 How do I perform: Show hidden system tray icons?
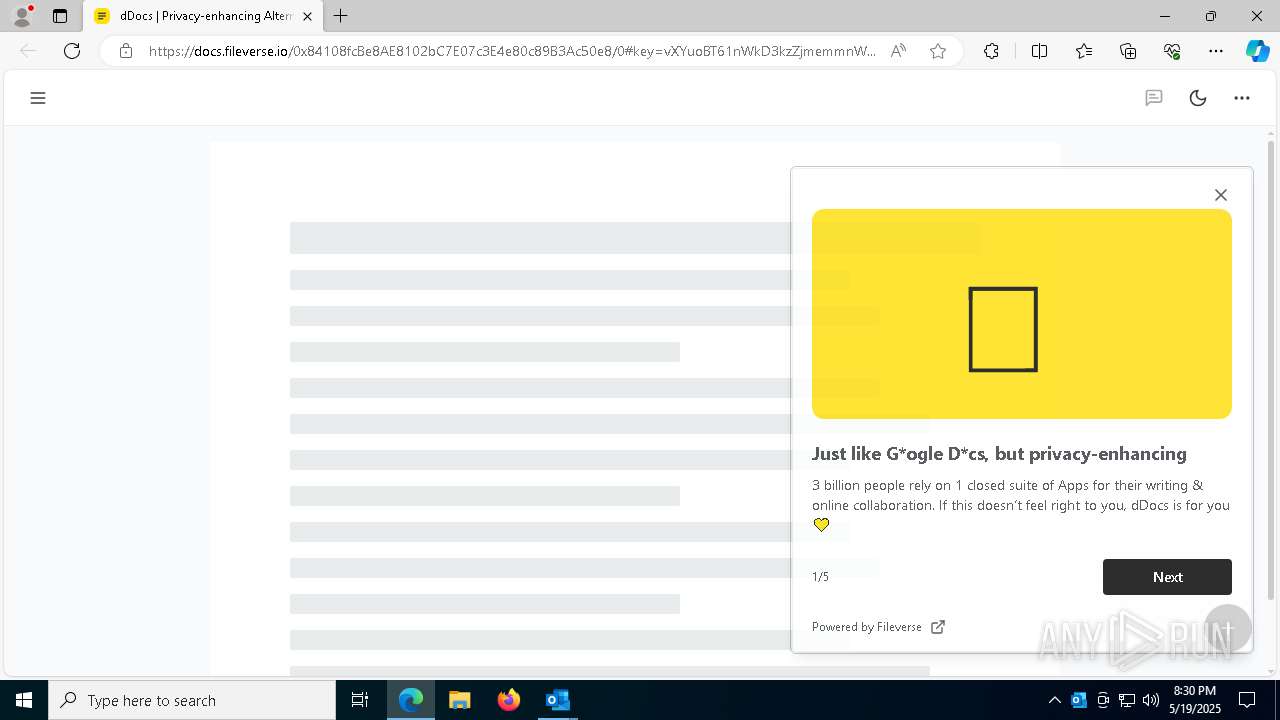pos(1055,700)
